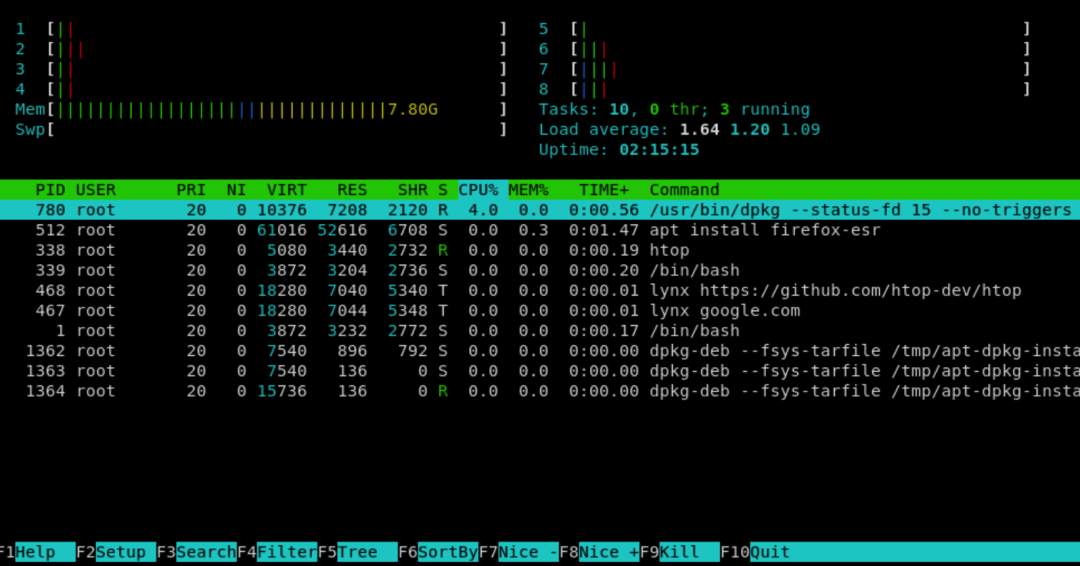Sort by the MEM% column header
Image resolution: width=1080 pixels, height=566 pixels.
point(528,190)
